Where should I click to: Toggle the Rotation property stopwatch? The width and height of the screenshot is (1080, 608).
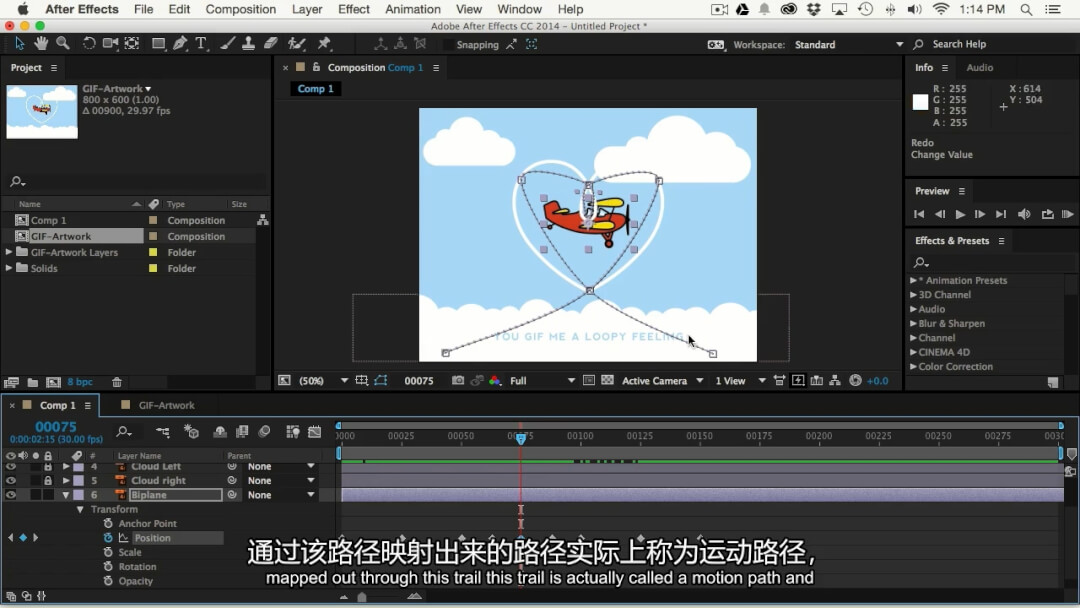pos(108,567)
